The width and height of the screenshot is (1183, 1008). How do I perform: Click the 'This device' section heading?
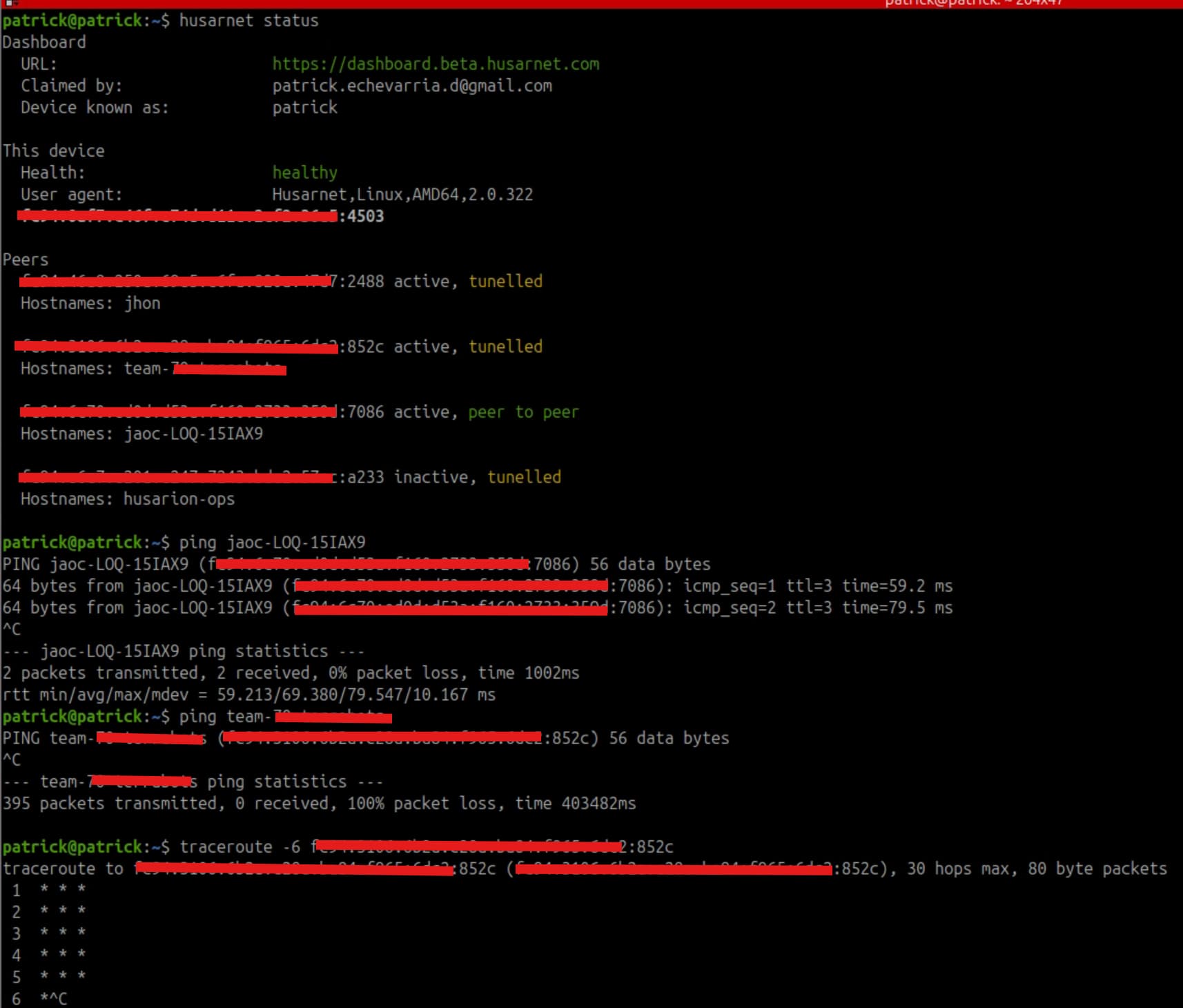pos(53,151)
